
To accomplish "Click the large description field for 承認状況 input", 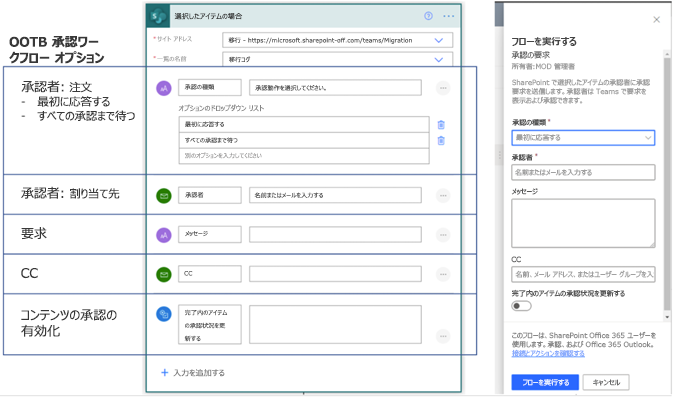I will pyautogui.click(x=335, y=325).
